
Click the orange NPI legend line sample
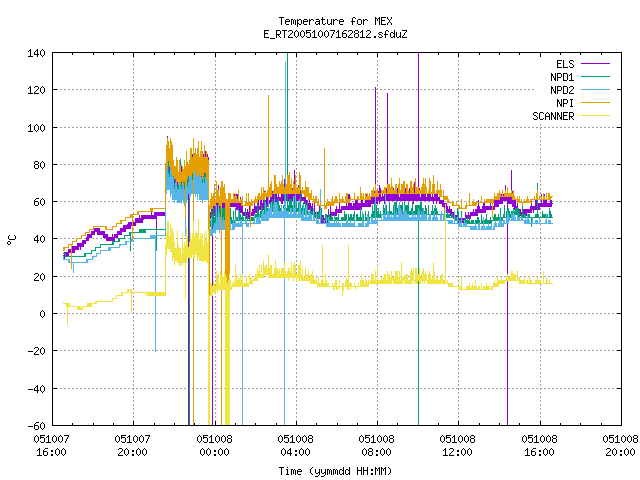tap(596, 103)
